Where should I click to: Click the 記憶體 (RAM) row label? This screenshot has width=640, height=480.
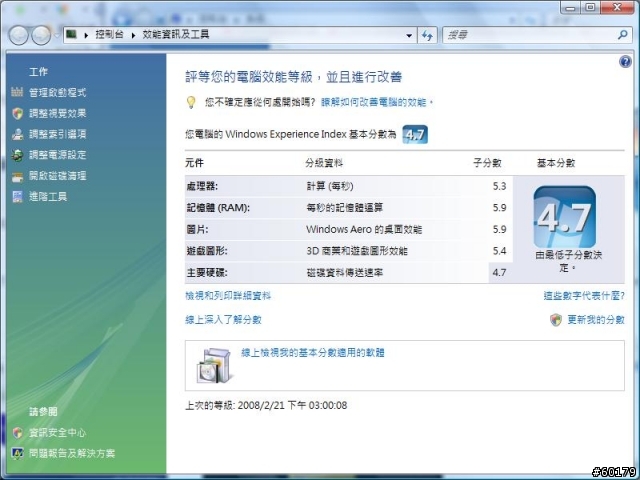[x=218, y=208]
